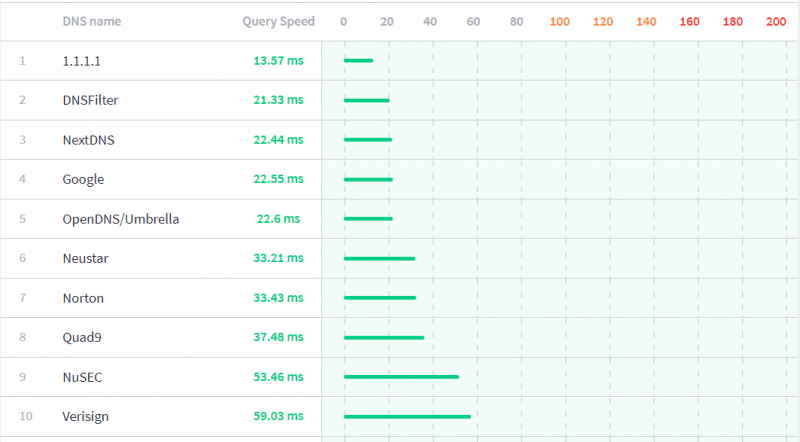Select the NextDNS row name

(x=88, y=140)
